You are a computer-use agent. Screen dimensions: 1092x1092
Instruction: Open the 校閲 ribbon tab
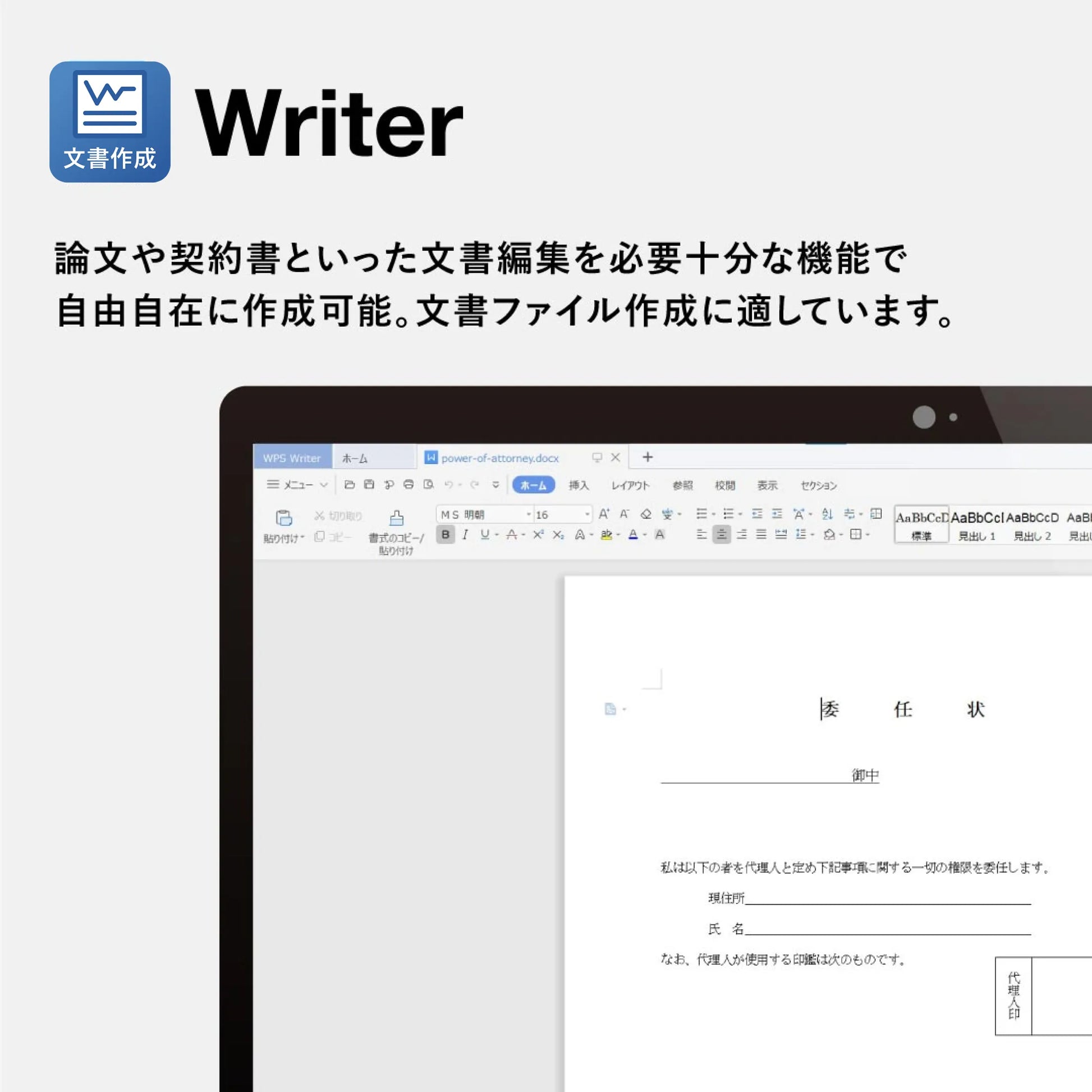coord(727,485)
